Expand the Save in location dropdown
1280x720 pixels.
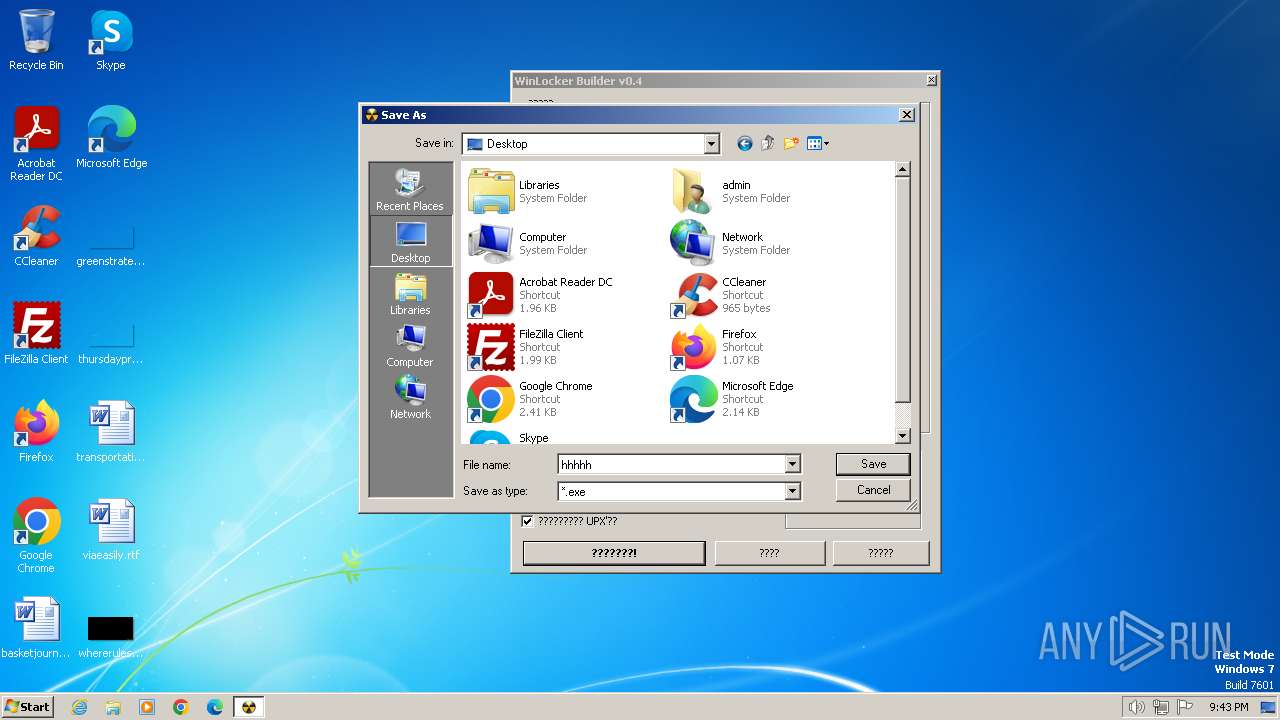(x=711, y=144)
